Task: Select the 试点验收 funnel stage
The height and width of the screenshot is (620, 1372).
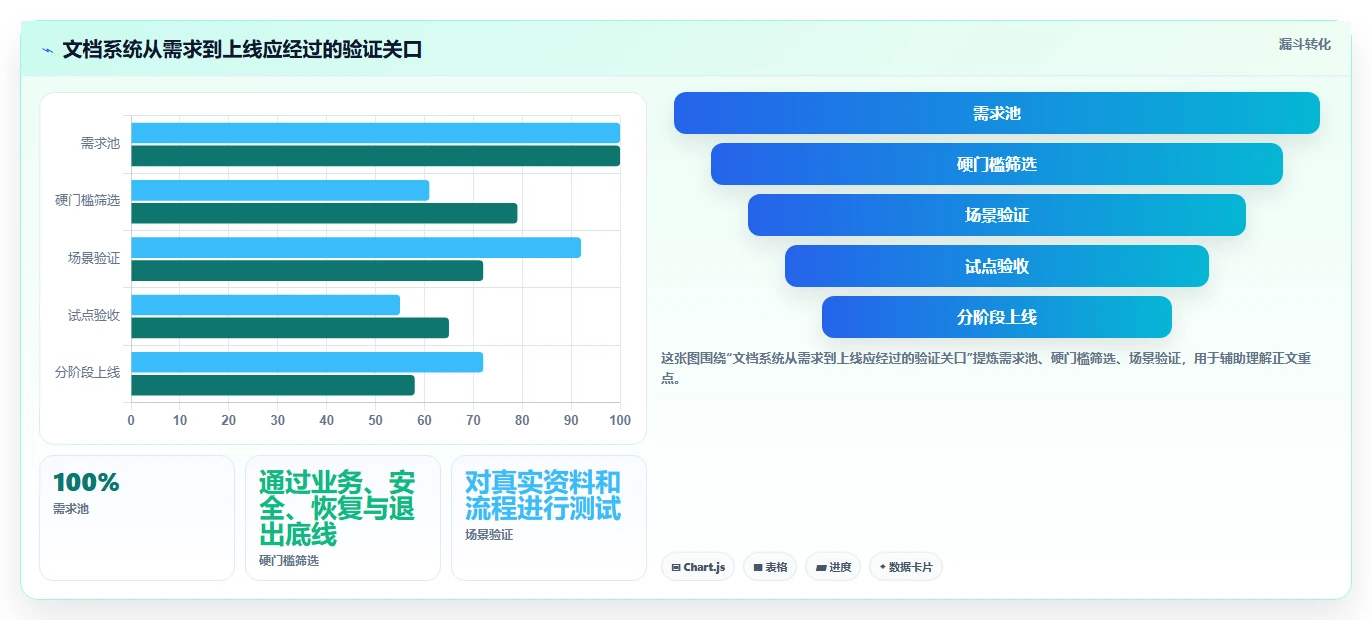Action: point(997,266)
